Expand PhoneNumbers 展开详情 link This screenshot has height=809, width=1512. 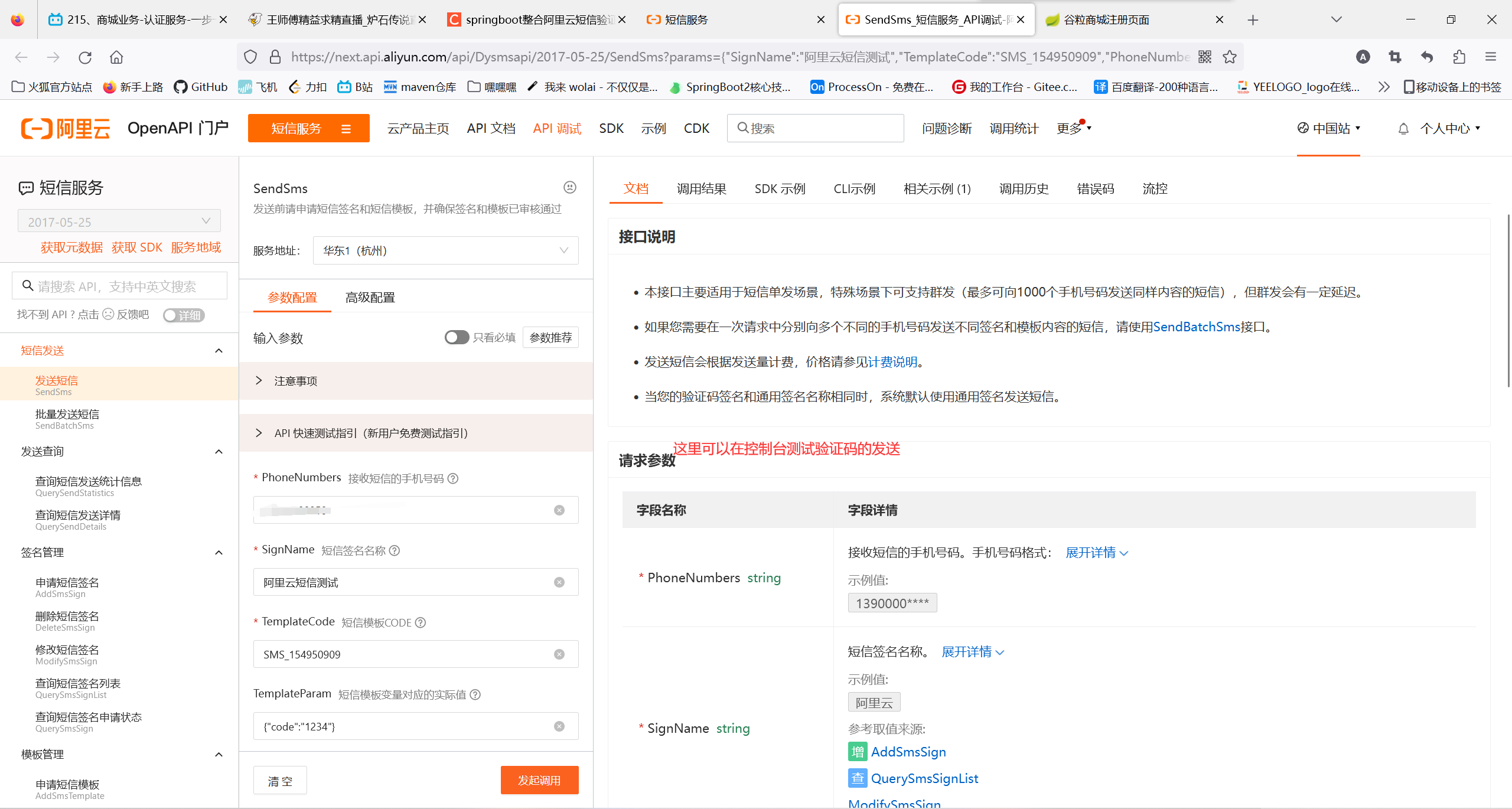click(x=1097, y=553)
